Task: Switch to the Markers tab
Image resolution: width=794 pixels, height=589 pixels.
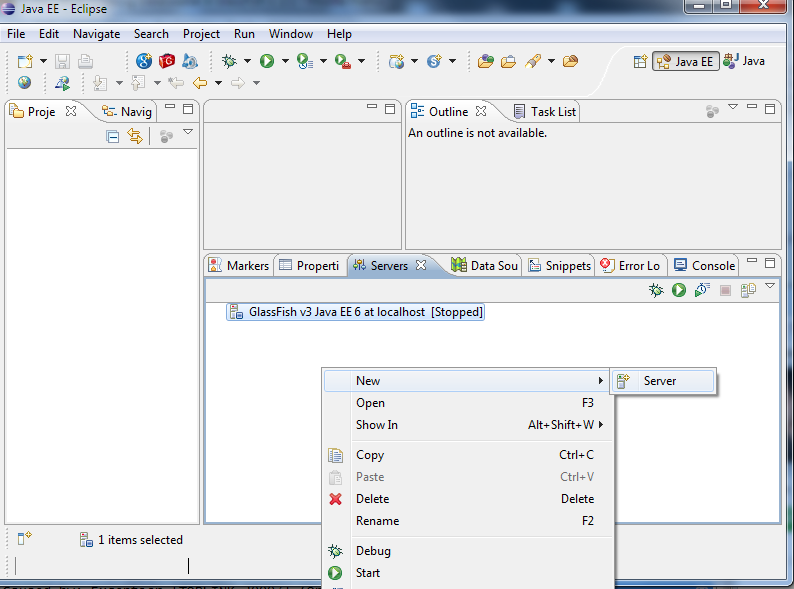Action: (x=239, y=265)
